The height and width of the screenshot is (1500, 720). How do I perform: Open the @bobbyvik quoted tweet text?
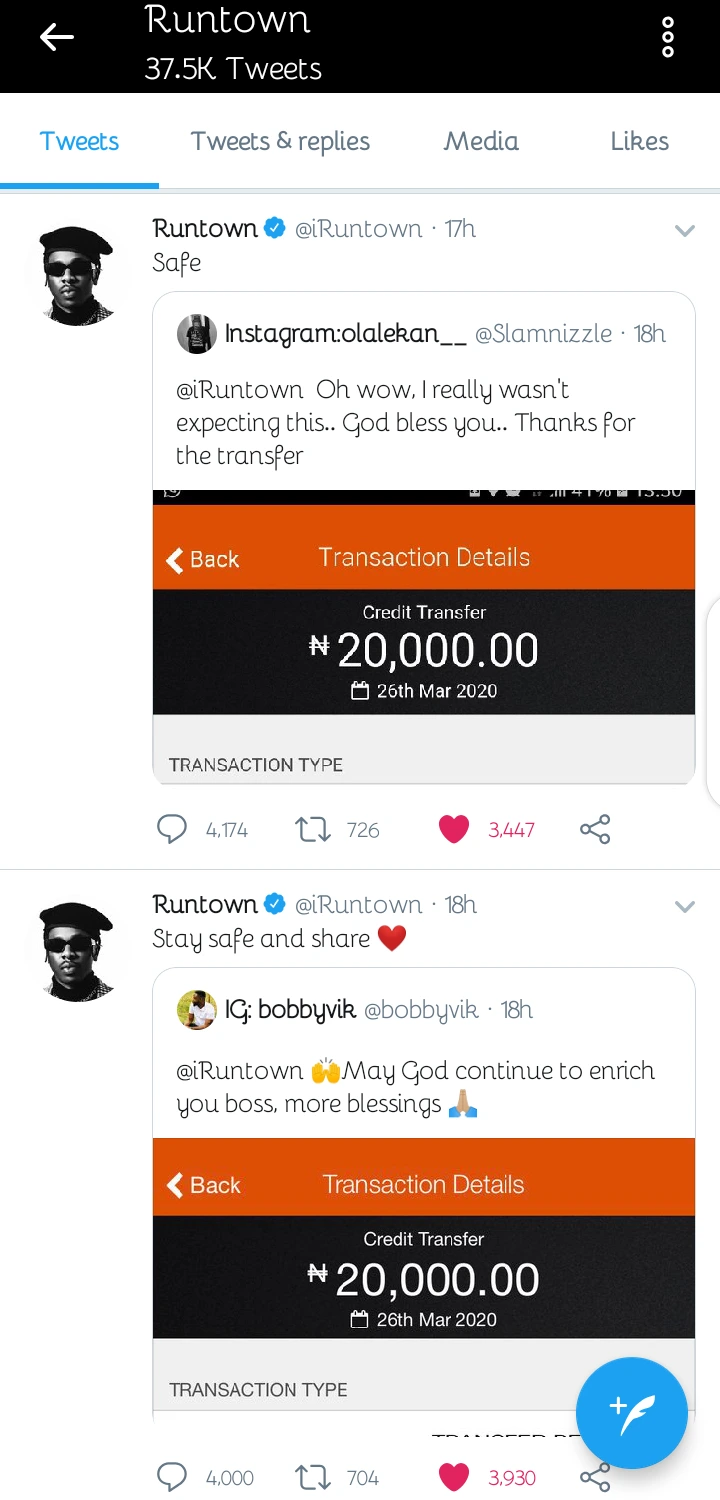(x=415, y=1087)
